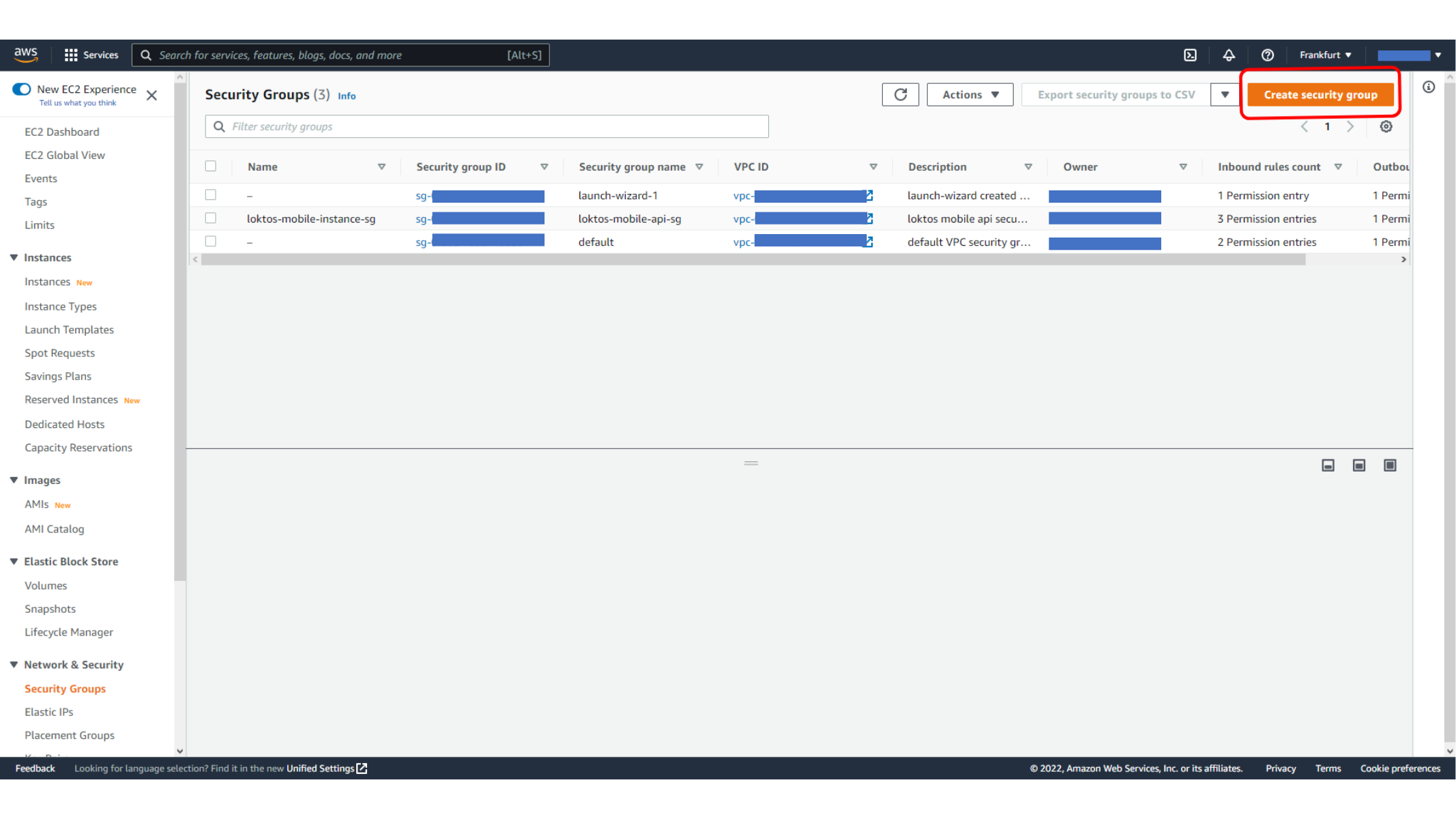Collapse the Instances sidebar section

pos(14,257)
